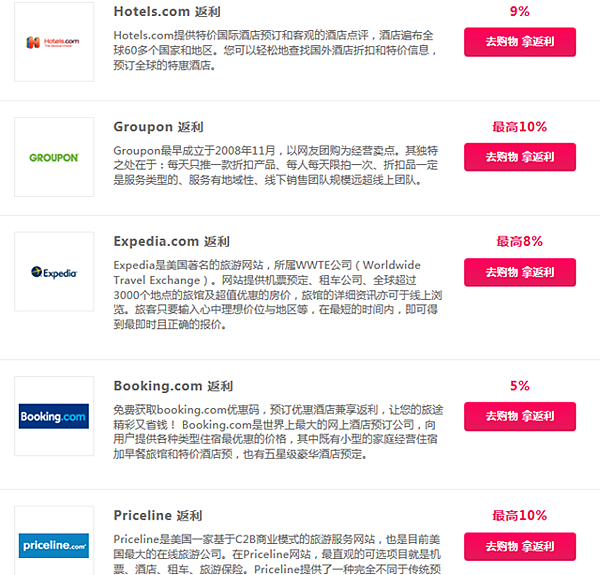Use Booking.com's 去购物 拿返利 button
600x575 pixels.
point(520,416)
